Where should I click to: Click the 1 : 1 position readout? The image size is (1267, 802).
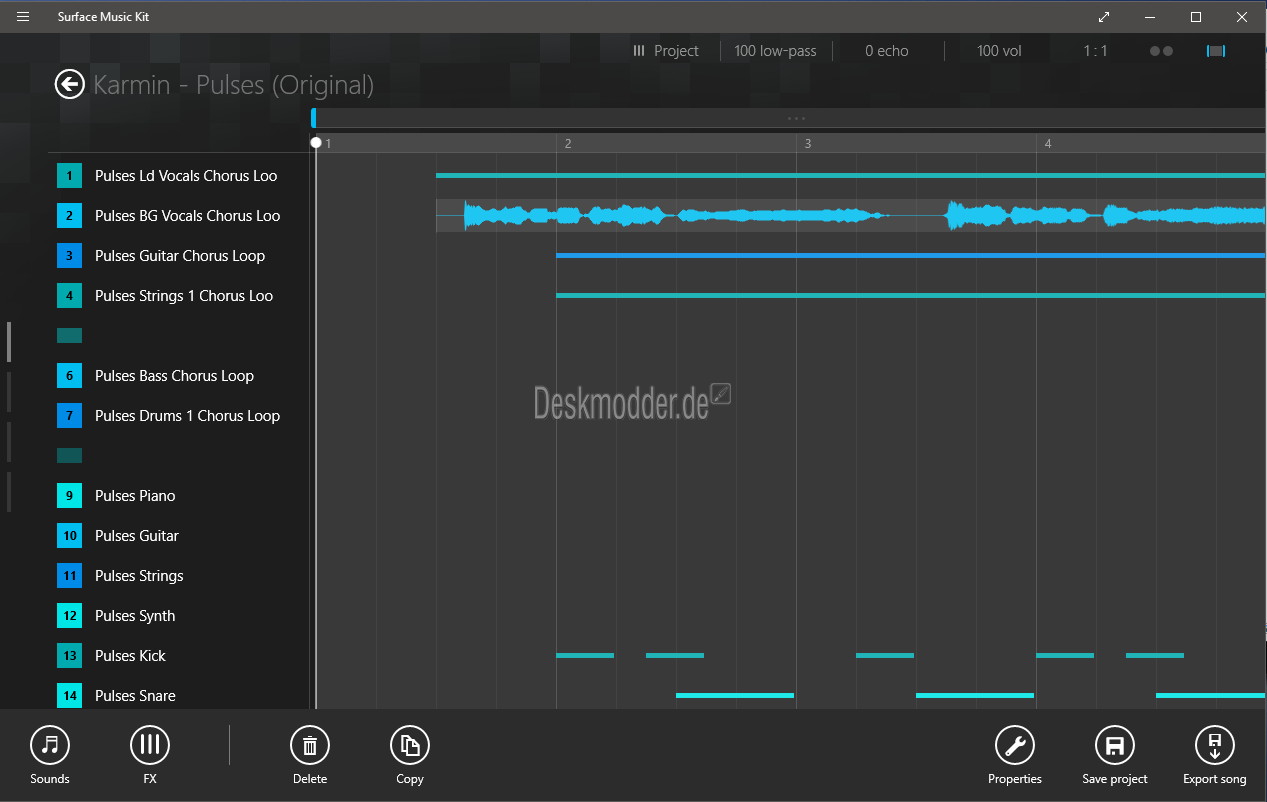point(1096,51)
